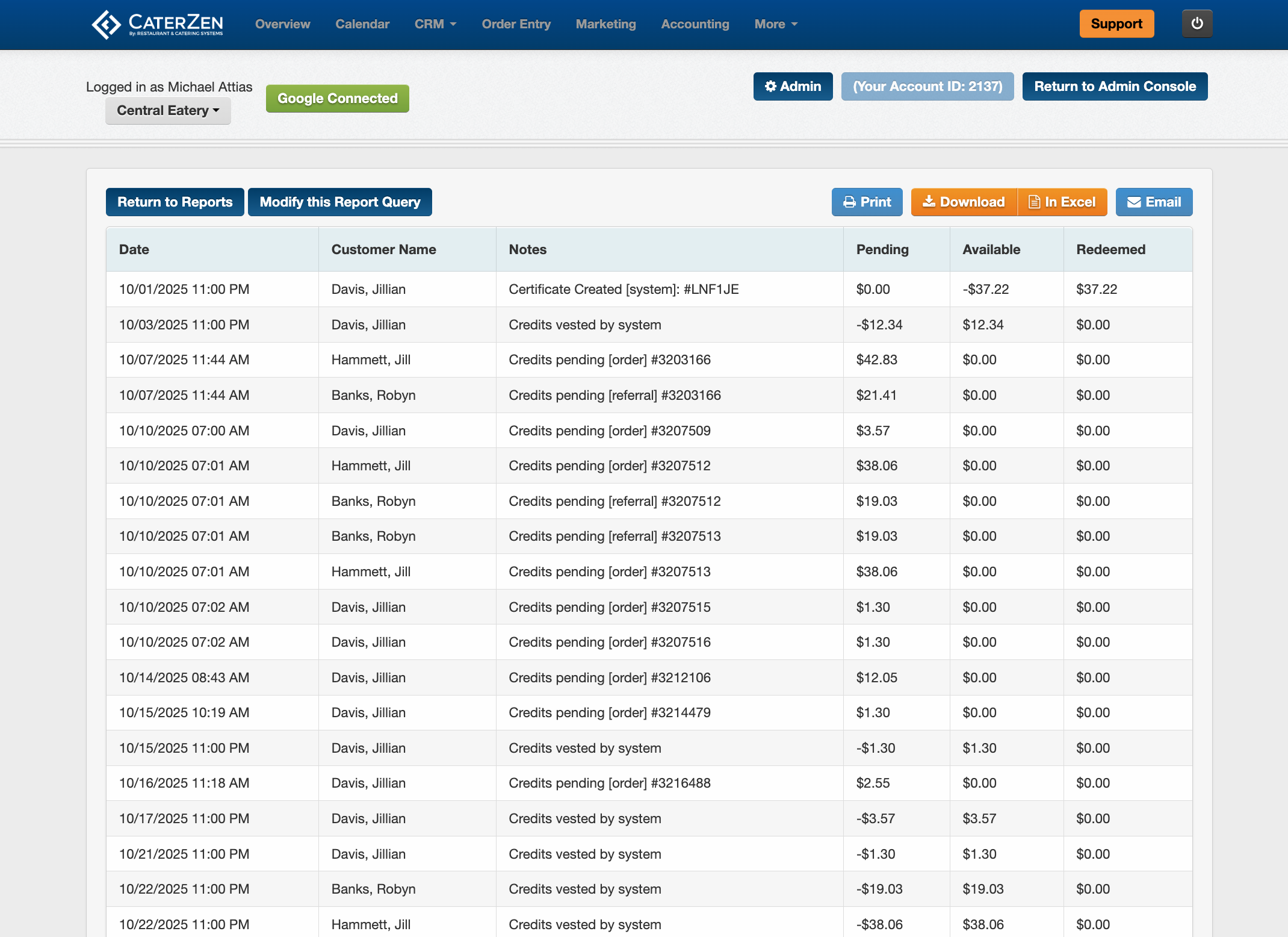Click the power logout icon
The image size is (1288, 937).
[x=1197, y=24]
